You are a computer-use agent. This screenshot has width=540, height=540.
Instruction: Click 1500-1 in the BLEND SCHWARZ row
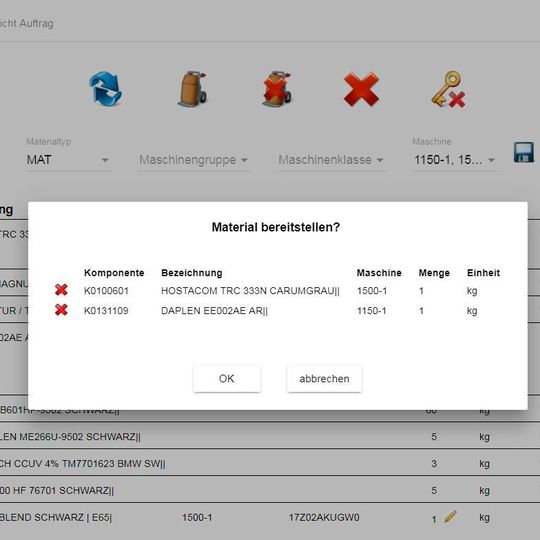197,517
